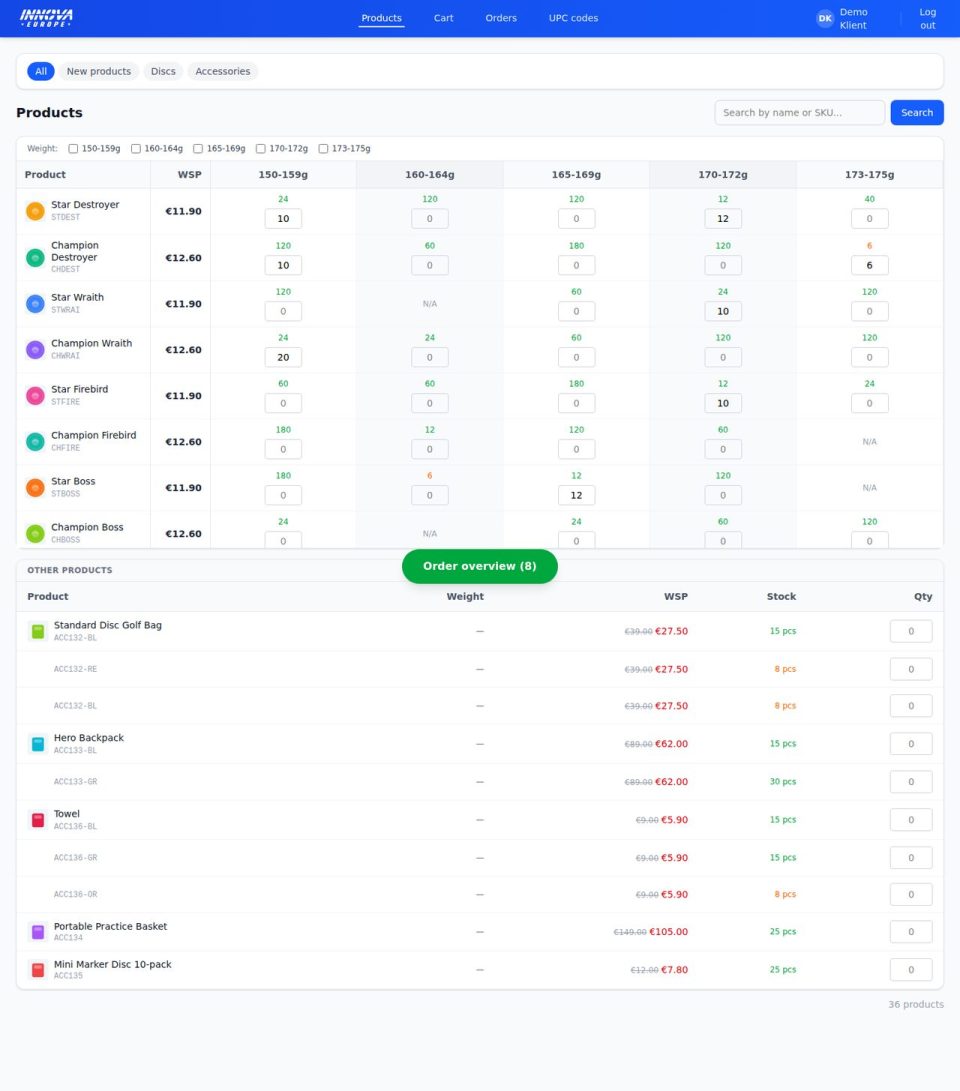Screen dimensions: 960x1091
Task: Click the Star Wraith disc icon
Action: point(35,303)
